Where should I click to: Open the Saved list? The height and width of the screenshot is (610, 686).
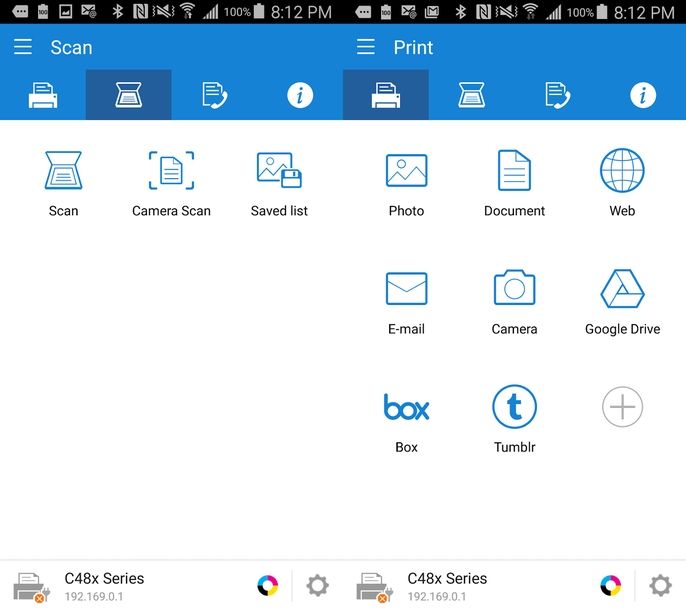coord(279,184)
